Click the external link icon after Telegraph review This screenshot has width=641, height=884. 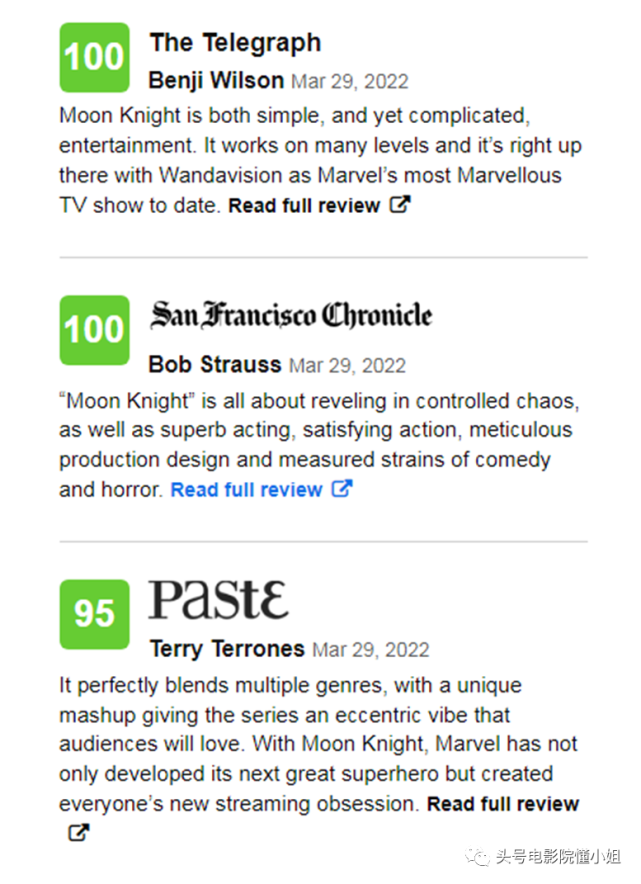click(400, 206)
